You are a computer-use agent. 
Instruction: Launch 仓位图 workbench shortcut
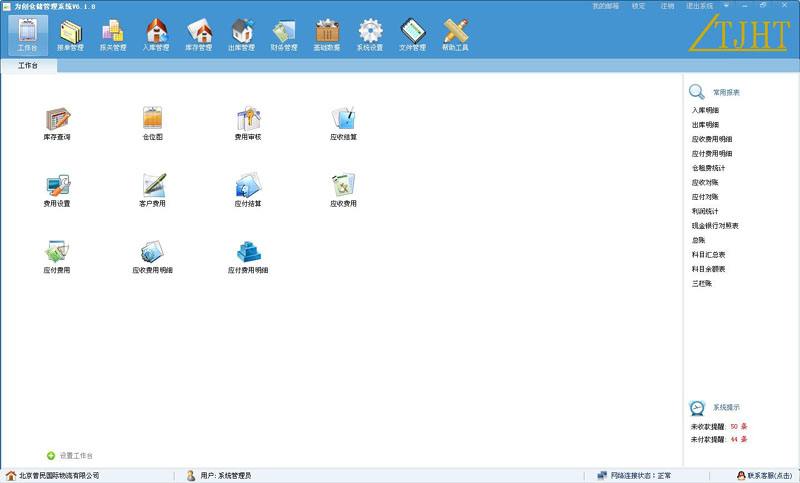coord(153,123)
